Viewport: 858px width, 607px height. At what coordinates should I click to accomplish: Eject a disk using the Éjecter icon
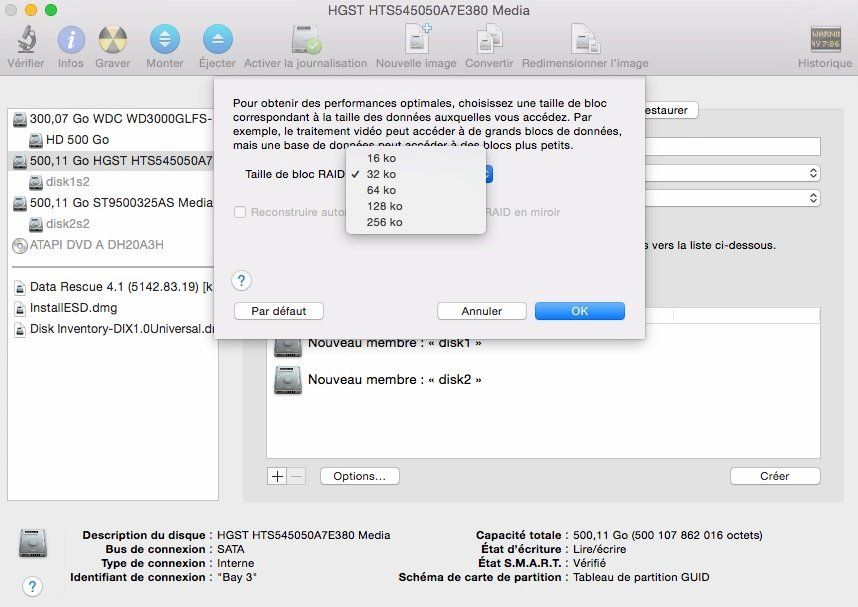pyautogui.click(x=217, y=42)
